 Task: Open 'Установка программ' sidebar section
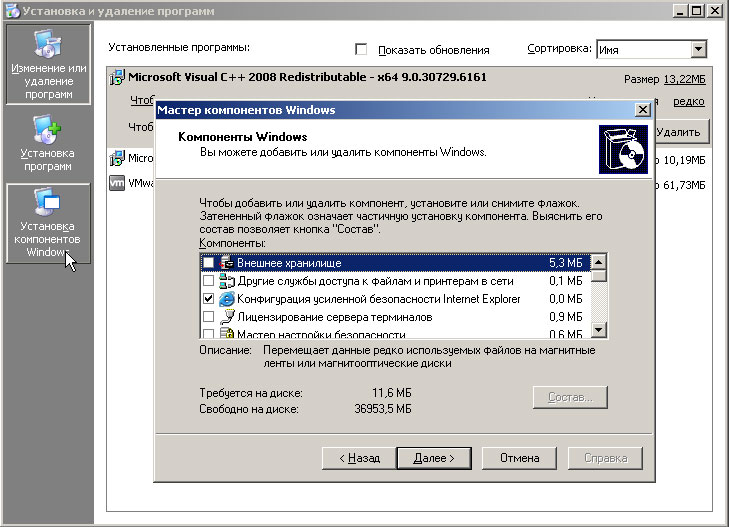(x=48, y=144)
